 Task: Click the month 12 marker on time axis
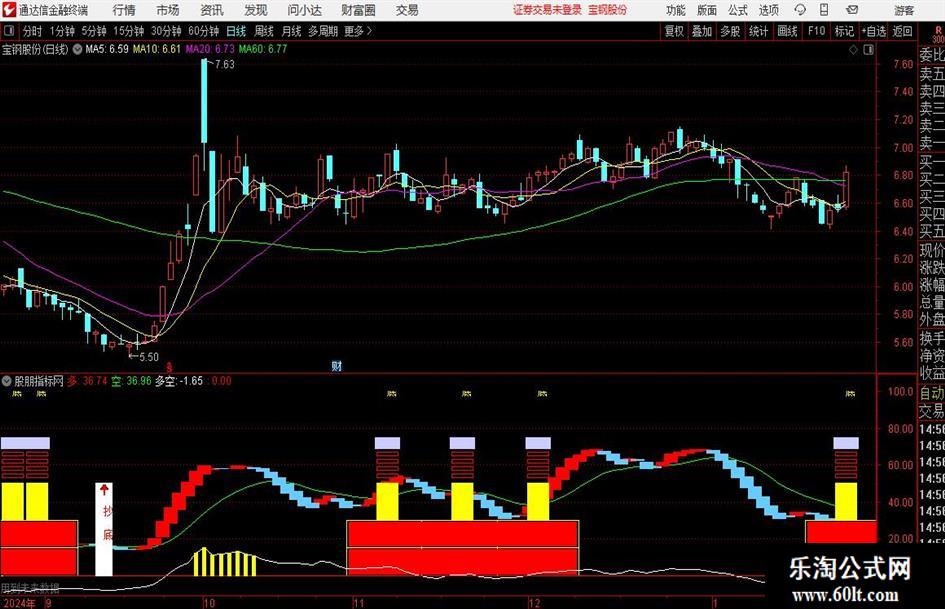click(x=535, y=603)
